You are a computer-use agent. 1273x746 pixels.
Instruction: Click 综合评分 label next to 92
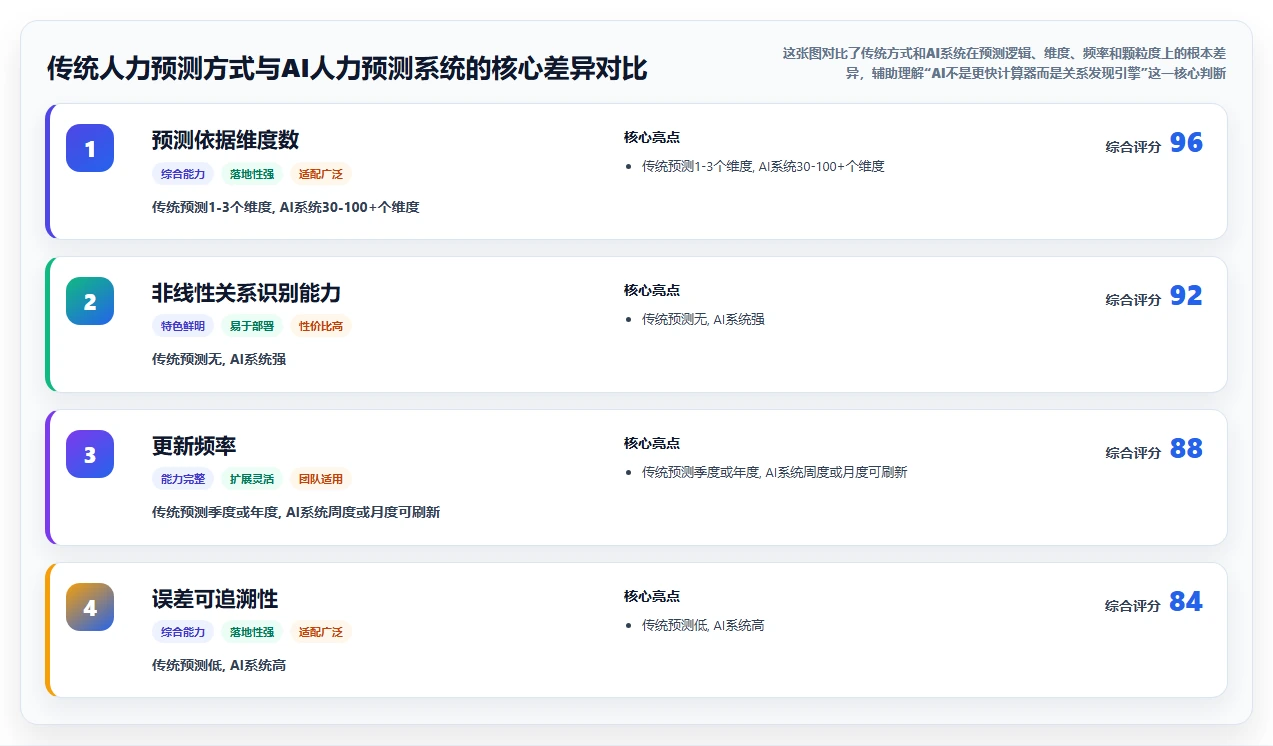coord(1133,300)
